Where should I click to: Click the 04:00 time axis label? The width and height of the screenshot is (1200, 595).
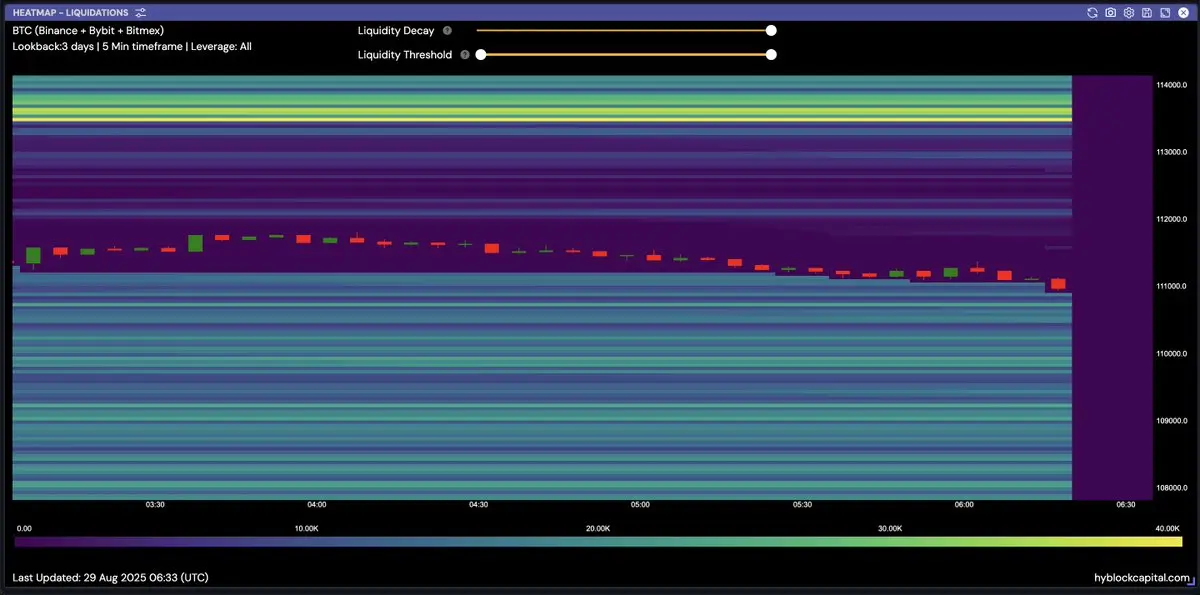point(317,505)
